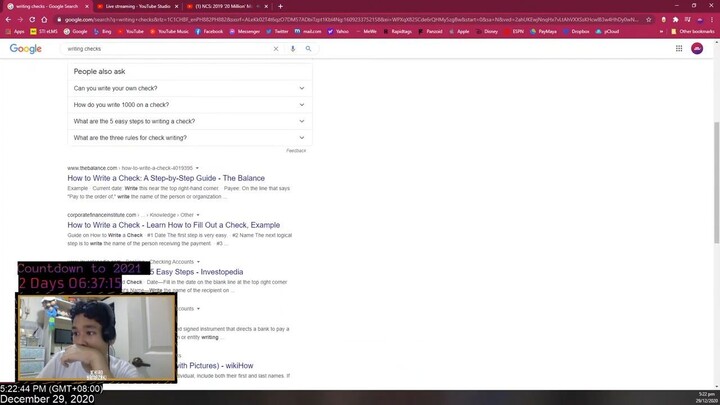The width and height of the screenshot is (720, 405).
Task: Open the Twitter bookmark
Action: click(x=277, y=32)
